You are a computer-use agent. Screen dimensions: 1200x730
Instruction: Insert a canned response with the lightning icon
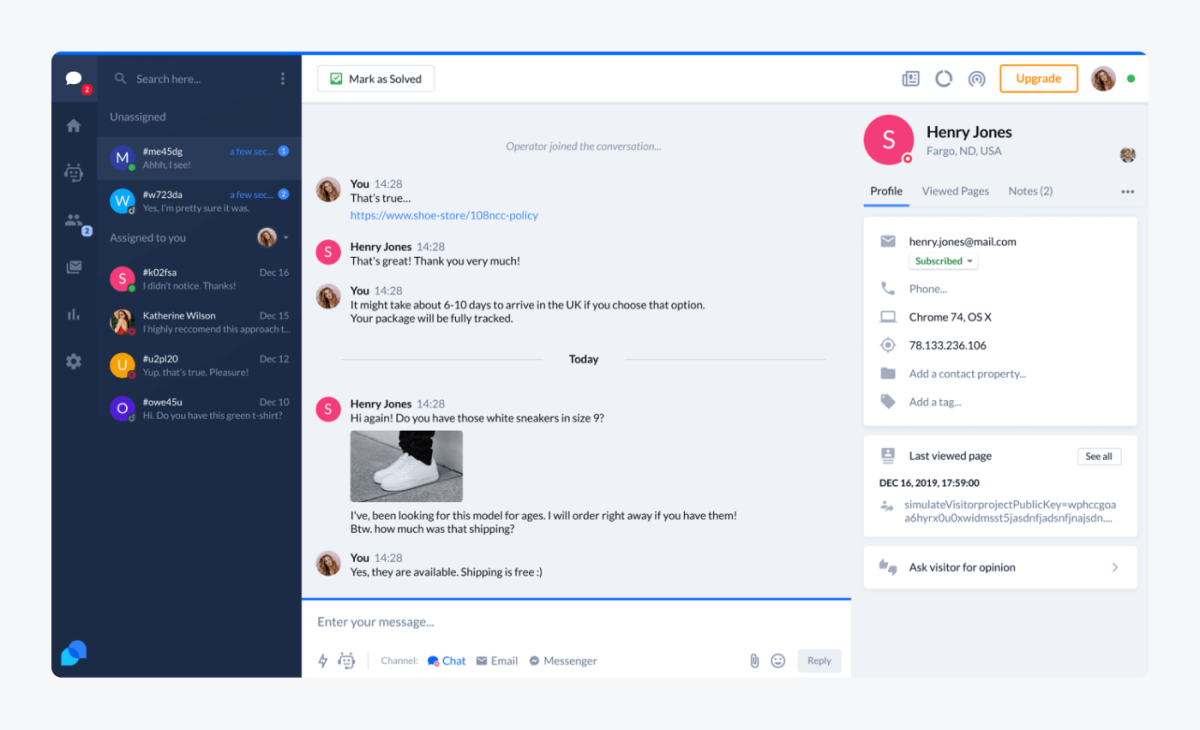point(322,661)
